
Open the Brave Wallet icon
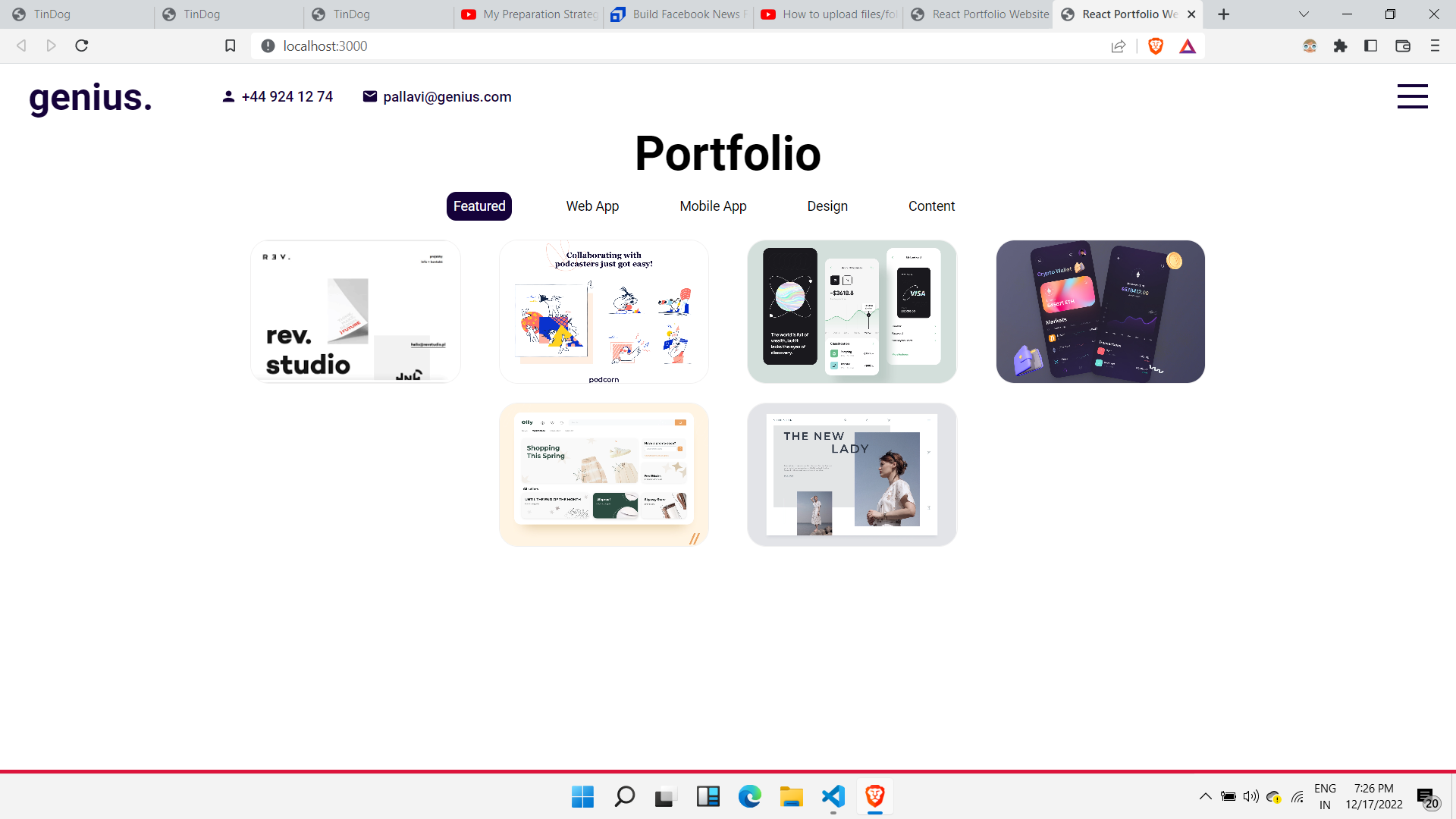point(1402,46)
